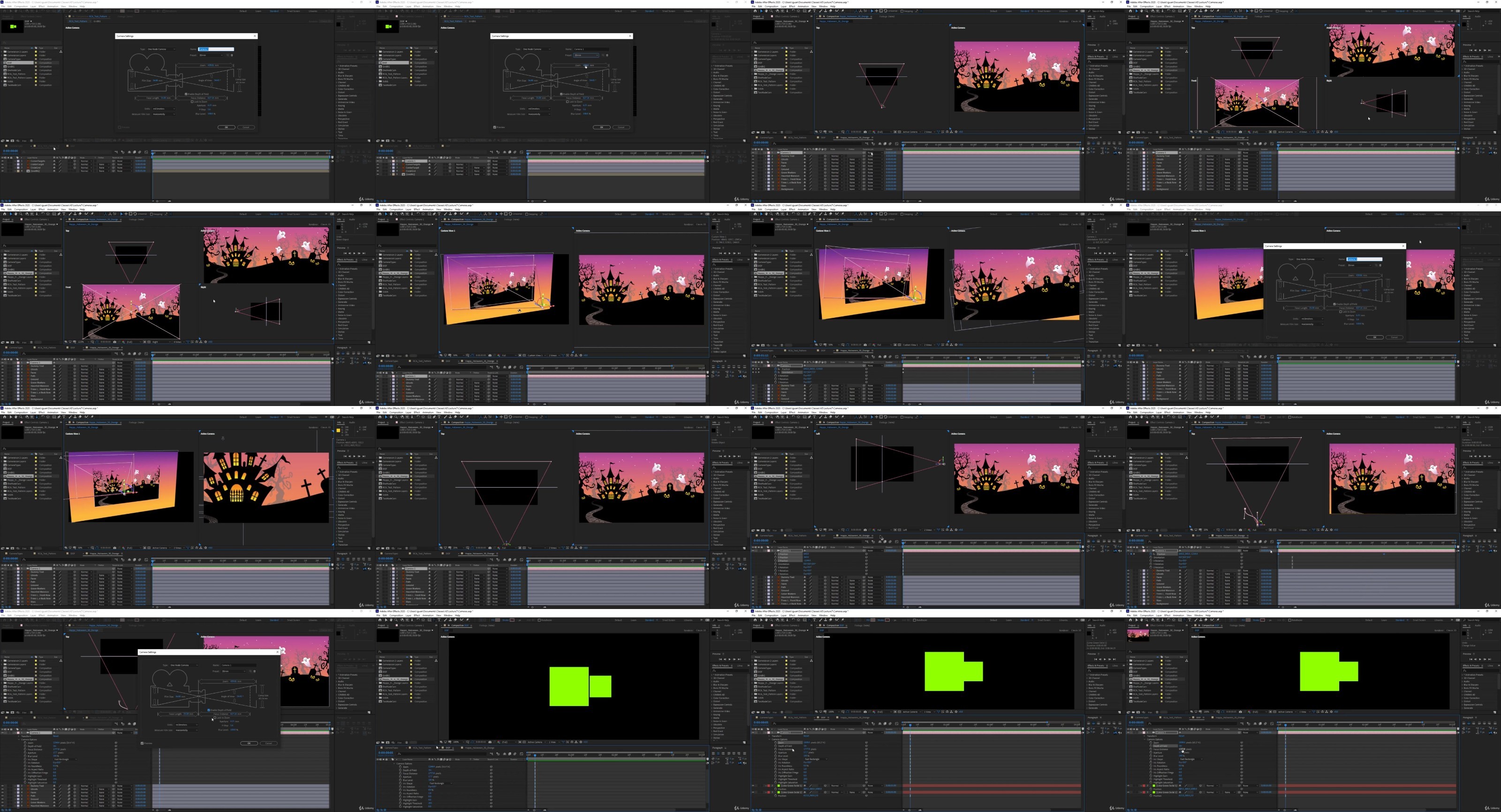This screenshot has width=1501, height=812.
Task: Click CameraIcon 2 Layers label swatch, top-left frame
Action: (36, 52)
